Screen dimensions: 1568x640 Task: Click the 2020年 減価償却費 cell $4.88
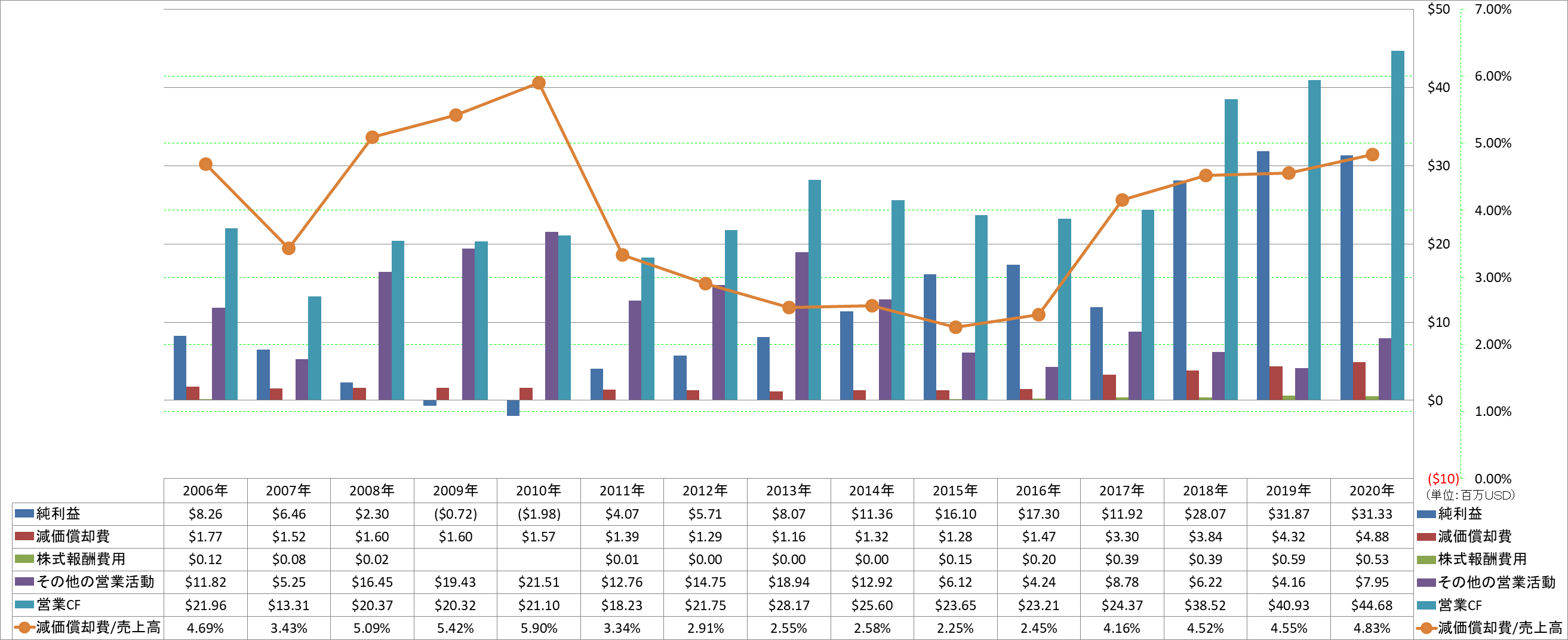(1372, 537)
